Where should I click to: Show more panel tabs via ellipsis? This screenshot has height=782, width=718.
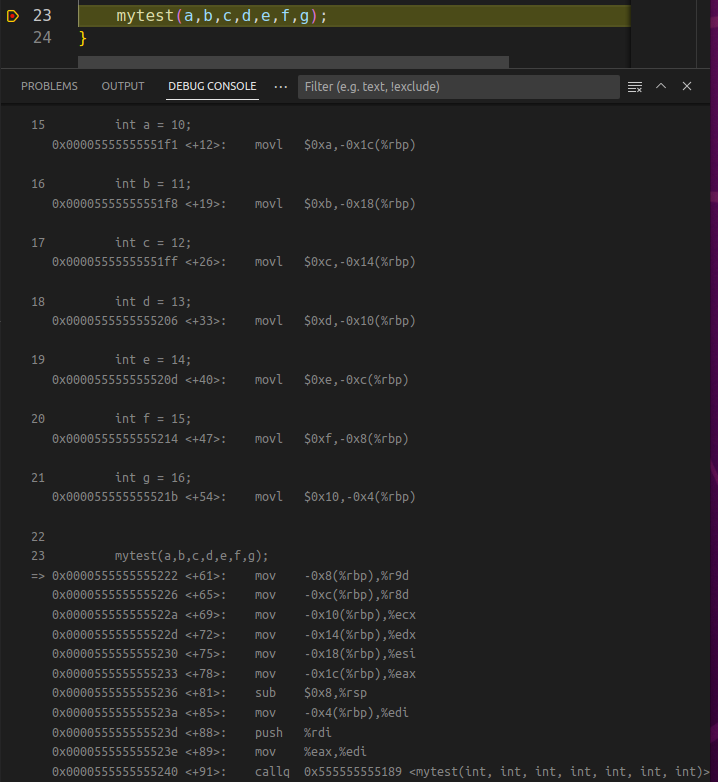[281, 87]
